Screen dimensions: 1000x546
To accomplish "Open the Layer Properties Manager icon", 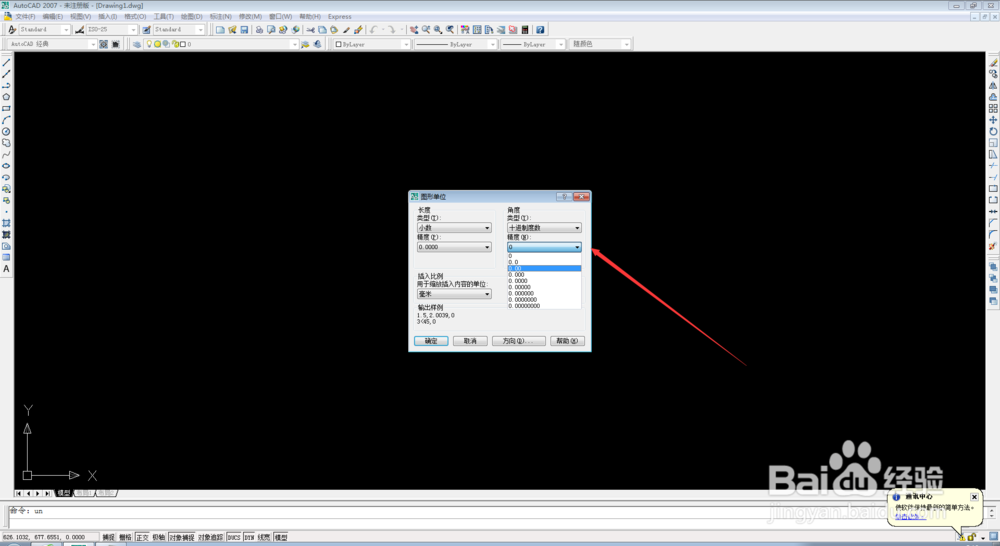I will click(136, 44).
